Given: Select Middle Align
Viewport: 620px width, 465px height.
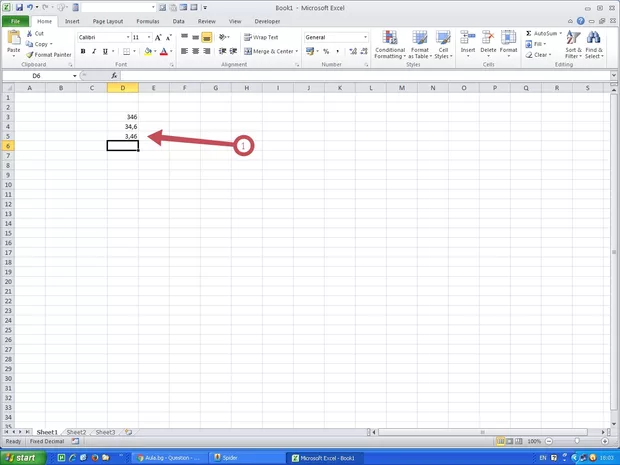Looking at the screenshot, I should click(x=195, y=37).
